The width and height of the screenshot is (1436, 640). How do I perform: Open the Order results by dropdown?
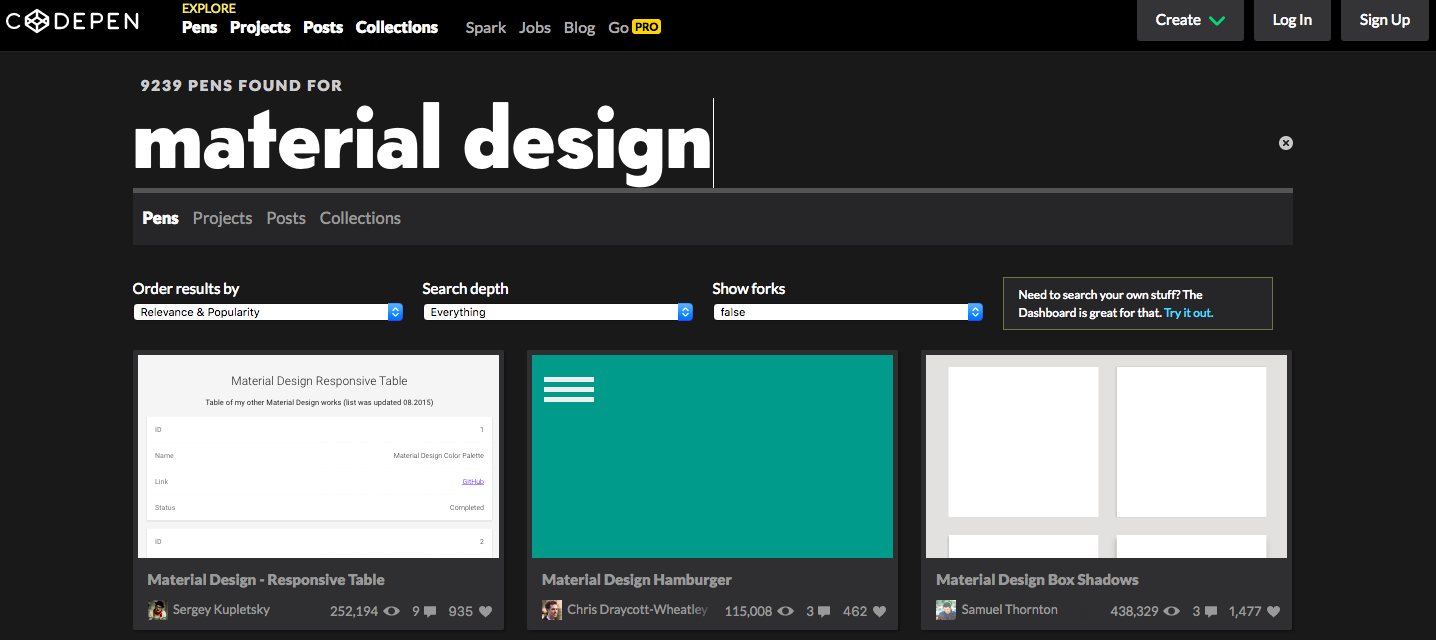click(x=268, y=312)
